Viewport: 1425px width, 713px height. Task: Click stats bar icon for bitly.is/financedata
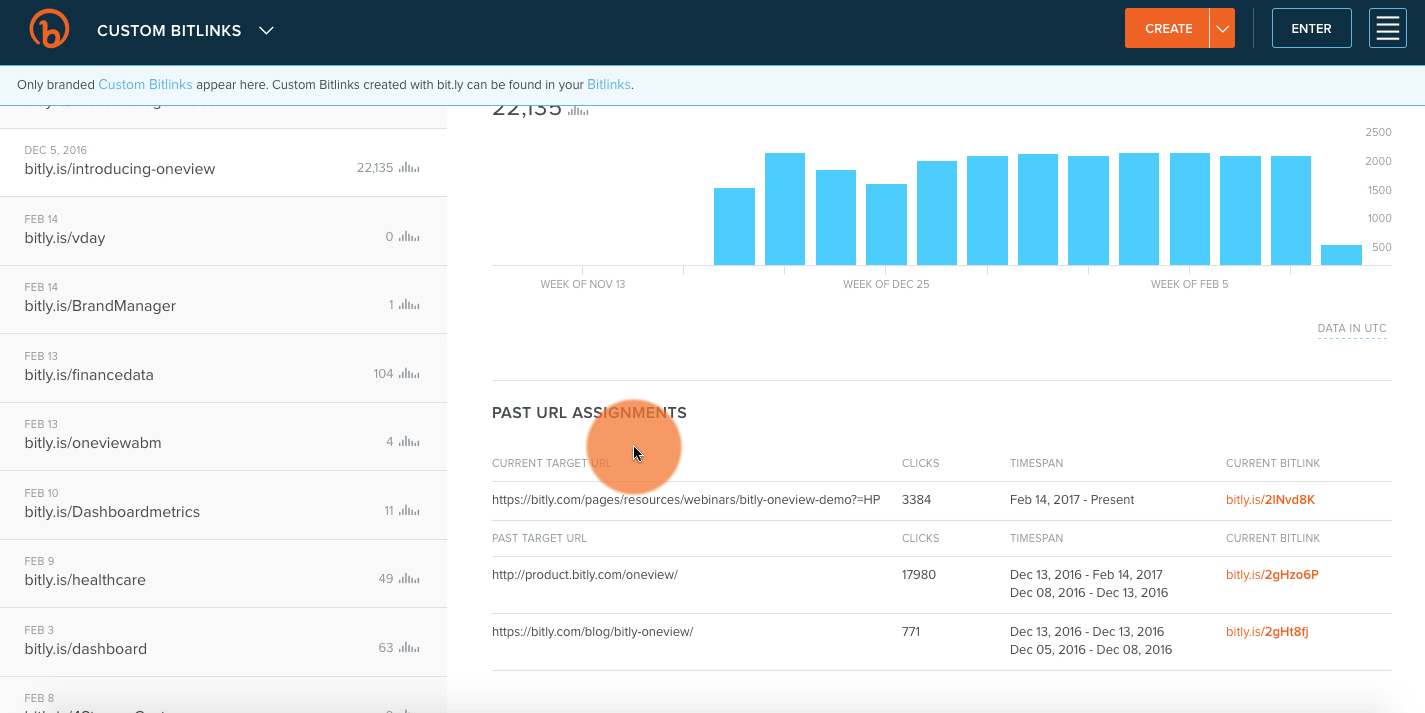pyautogui.click(x=409, y=374)
